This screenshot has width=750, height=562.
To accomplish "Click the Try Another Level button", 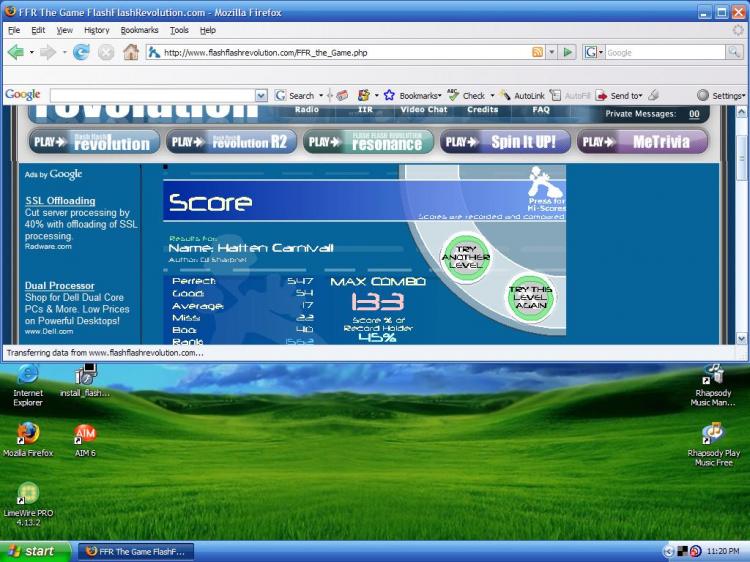I will [x=466, y=254].
